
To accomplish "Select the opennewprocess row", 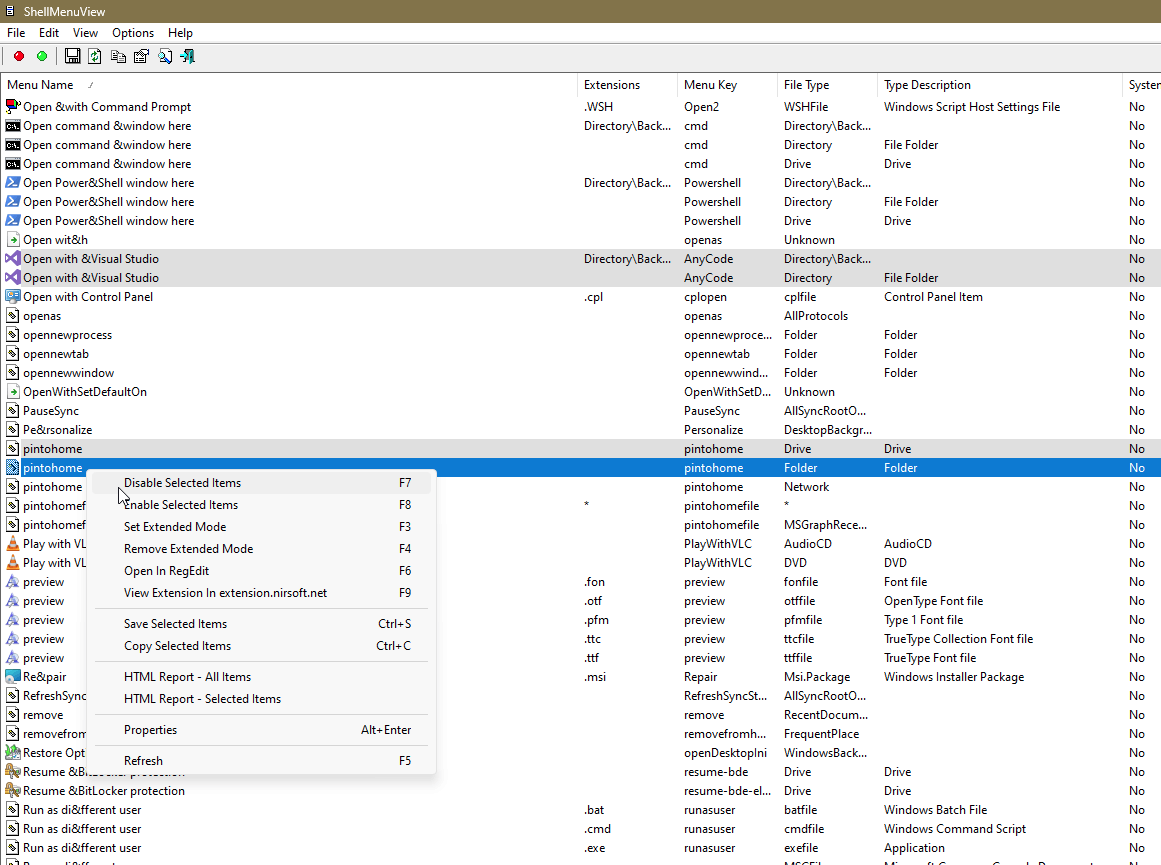I will 580,335.
